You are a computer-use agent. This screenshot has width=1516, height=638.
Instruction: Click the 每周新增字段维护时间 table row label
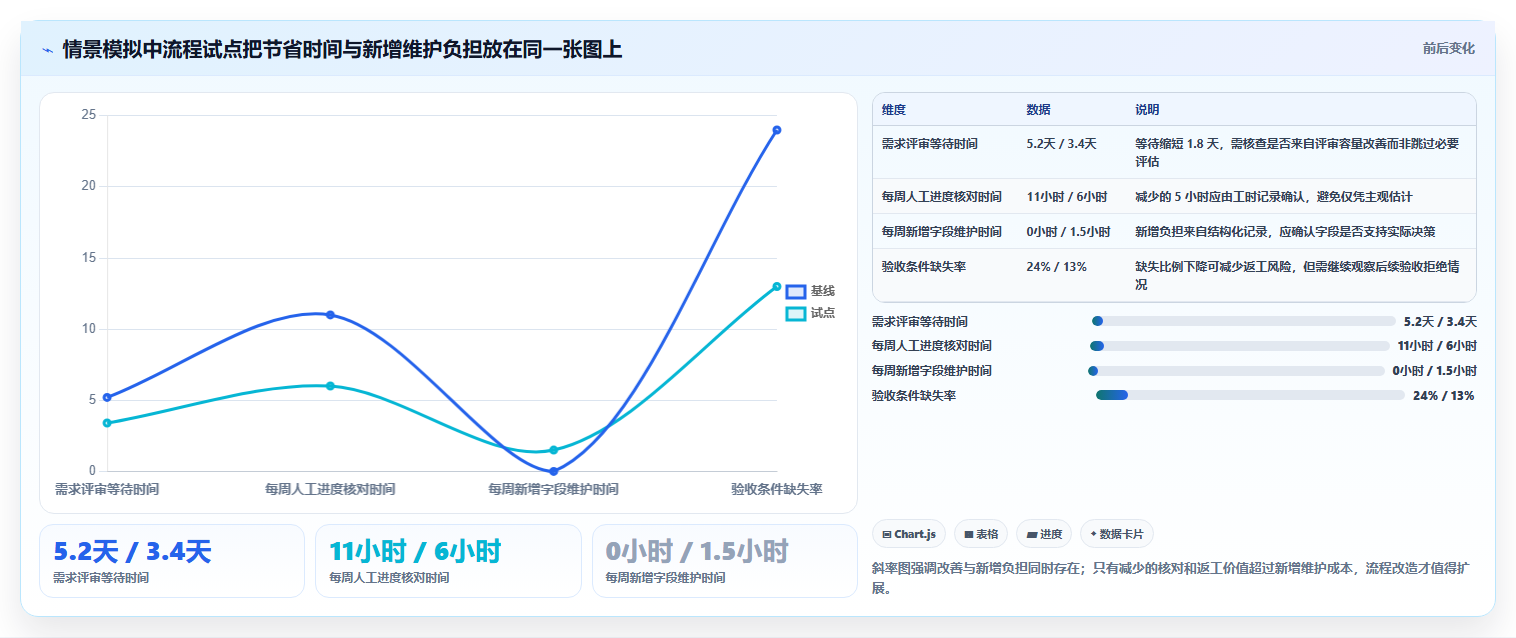[x=941, y=232]
